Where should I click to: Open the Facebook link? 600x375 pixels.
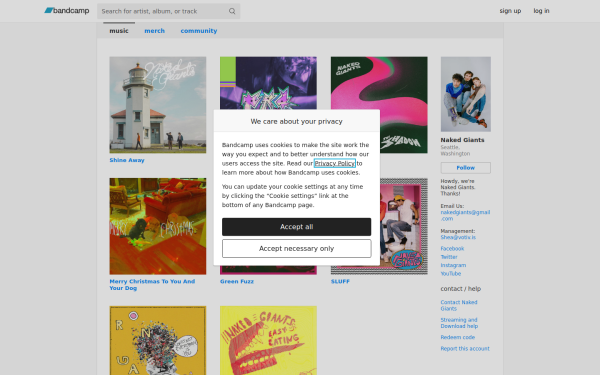coord(452,248)
